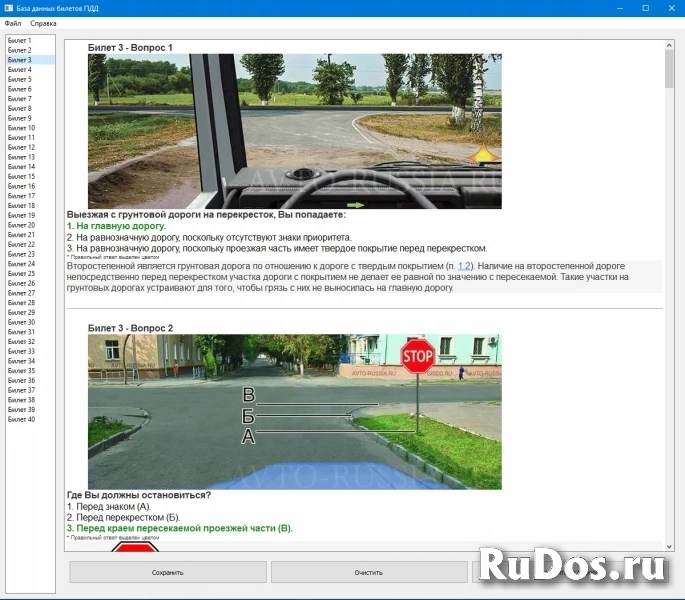The width and height of the screenshot is (685, 600).
Task: Click the app icon in the title bar
Action: (9, 7)
